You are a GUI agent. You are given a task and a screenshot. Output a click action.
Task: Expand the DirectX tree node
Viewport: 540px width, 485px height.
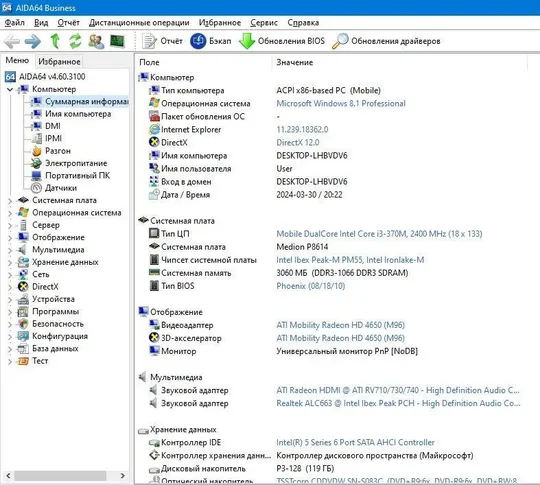[x=10, y=287]
